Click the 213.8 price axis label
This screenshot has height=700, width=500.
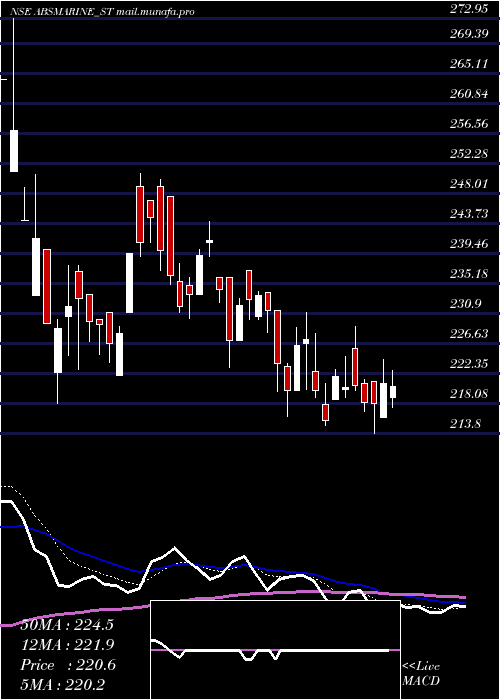[465, 424]
